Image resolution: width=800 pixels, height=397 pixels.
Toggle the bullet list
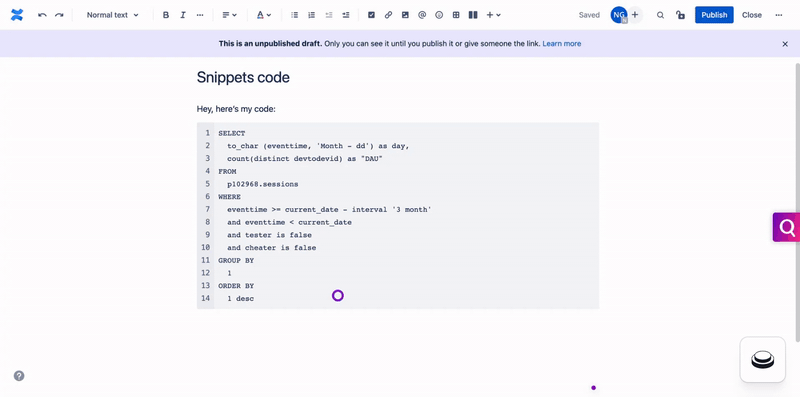(x=294, y=15)
